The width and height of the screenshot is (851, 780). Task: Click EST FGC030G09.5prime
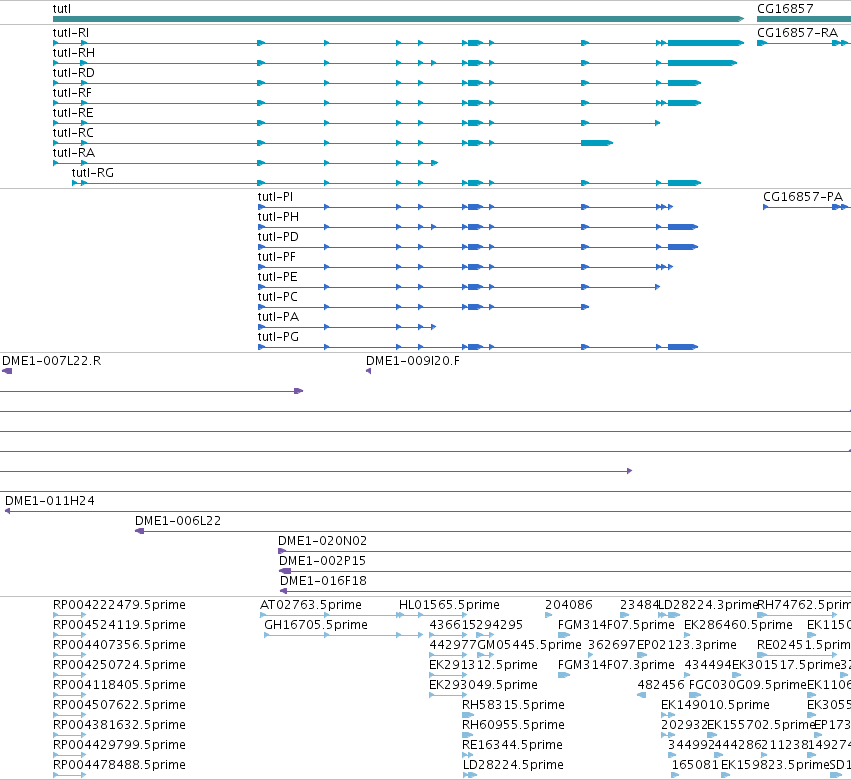(748, 685)
